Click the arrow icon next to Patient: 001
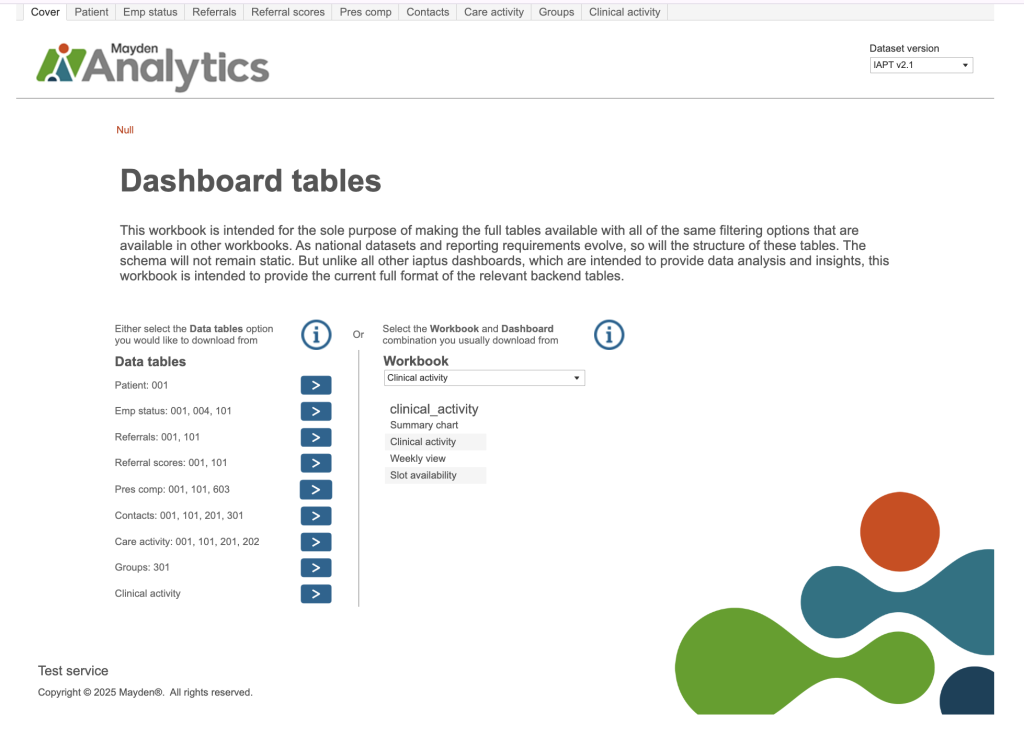Viewport: 1024px width, 748px height. click(315, 385)
